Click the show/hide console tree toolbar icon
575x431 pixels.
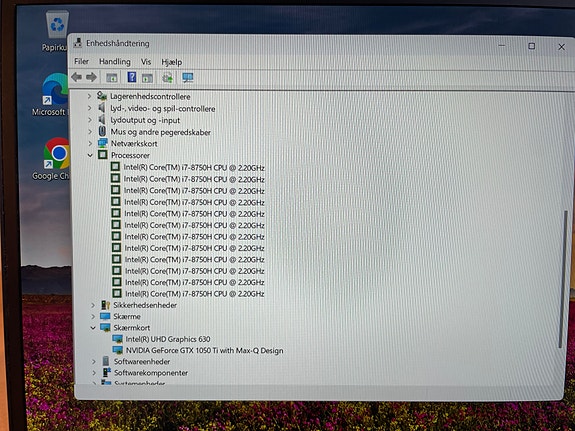pyautogui.click(x=111, y=77)
